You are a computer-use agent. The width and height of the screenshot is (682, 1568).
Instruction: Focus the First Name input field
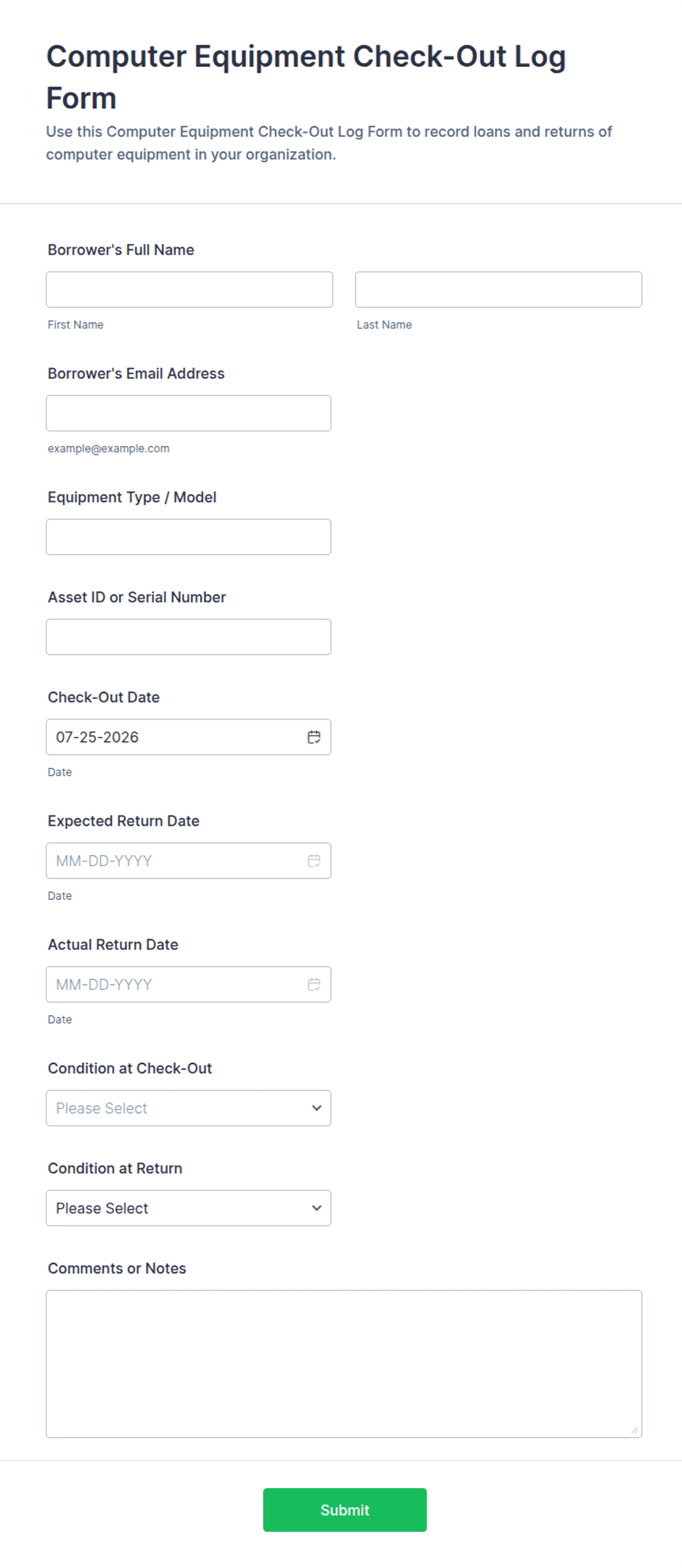click(189, 290)
